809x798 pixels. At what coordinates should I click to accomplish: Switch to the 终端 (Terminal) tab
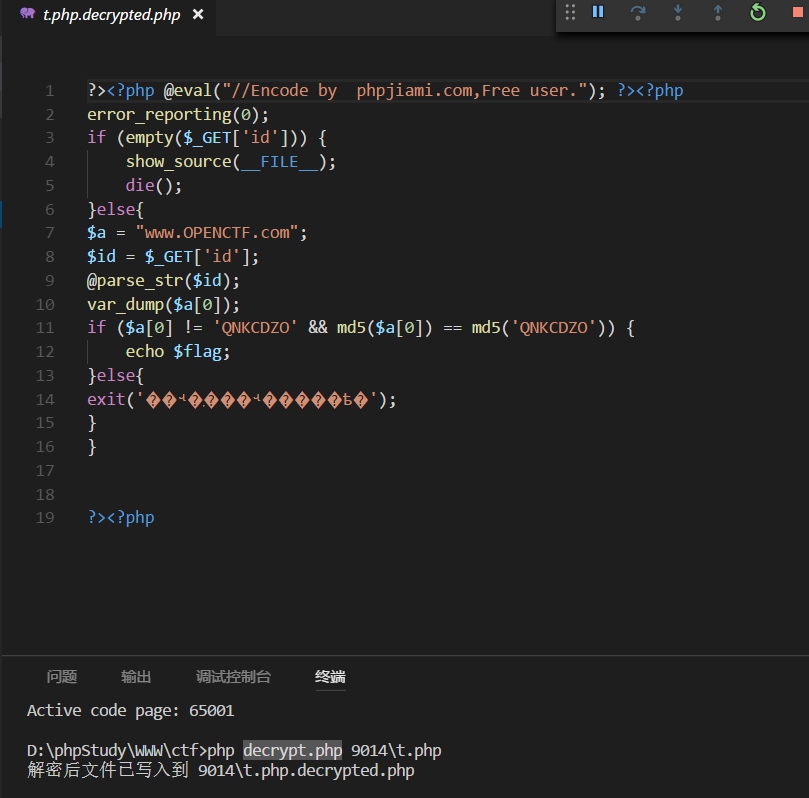[330, 676]
